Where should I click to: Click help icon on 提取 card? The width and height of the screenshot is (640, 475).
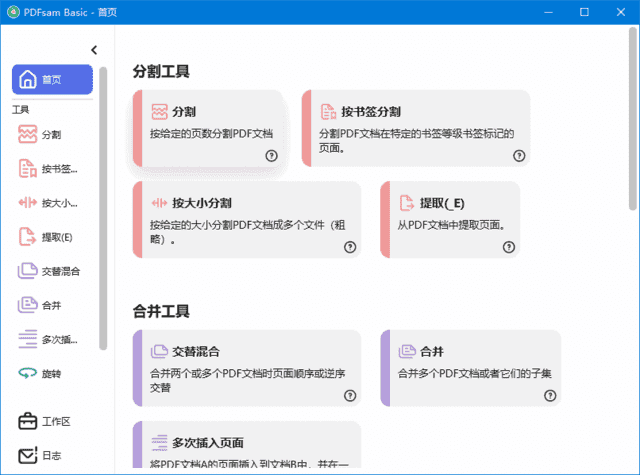509,247
